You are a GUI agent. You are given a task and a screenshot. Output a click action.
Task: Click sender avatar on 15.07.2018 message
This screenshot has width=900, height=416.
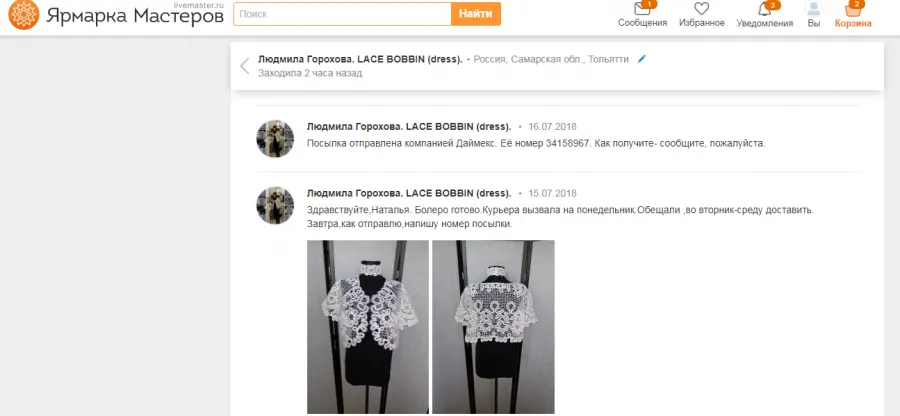tap(275, 205)
